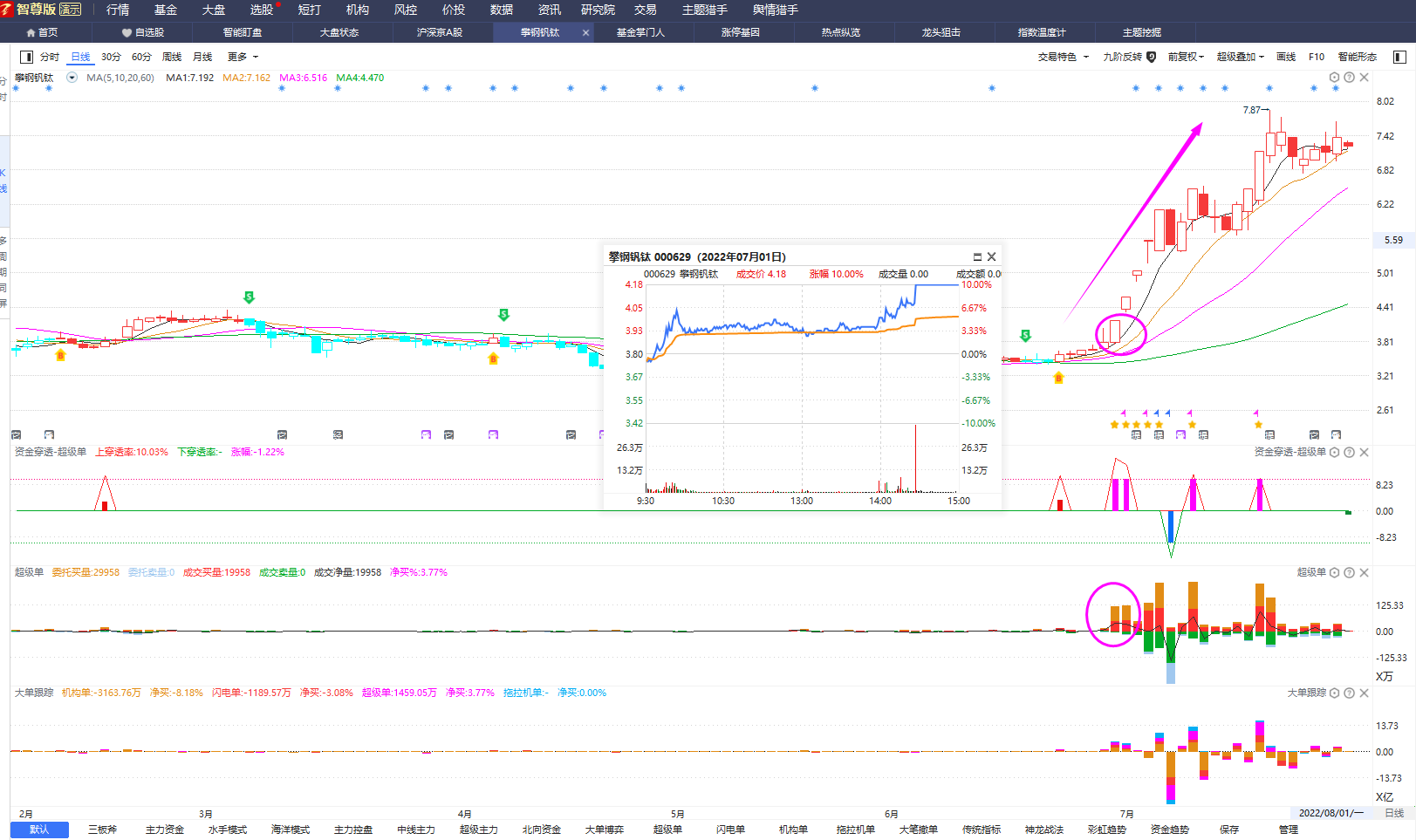Click settings icon of 超级单 panel
Image resolution: width=1416 pixels, height=840 pixels.
[x=1334, y=572]
